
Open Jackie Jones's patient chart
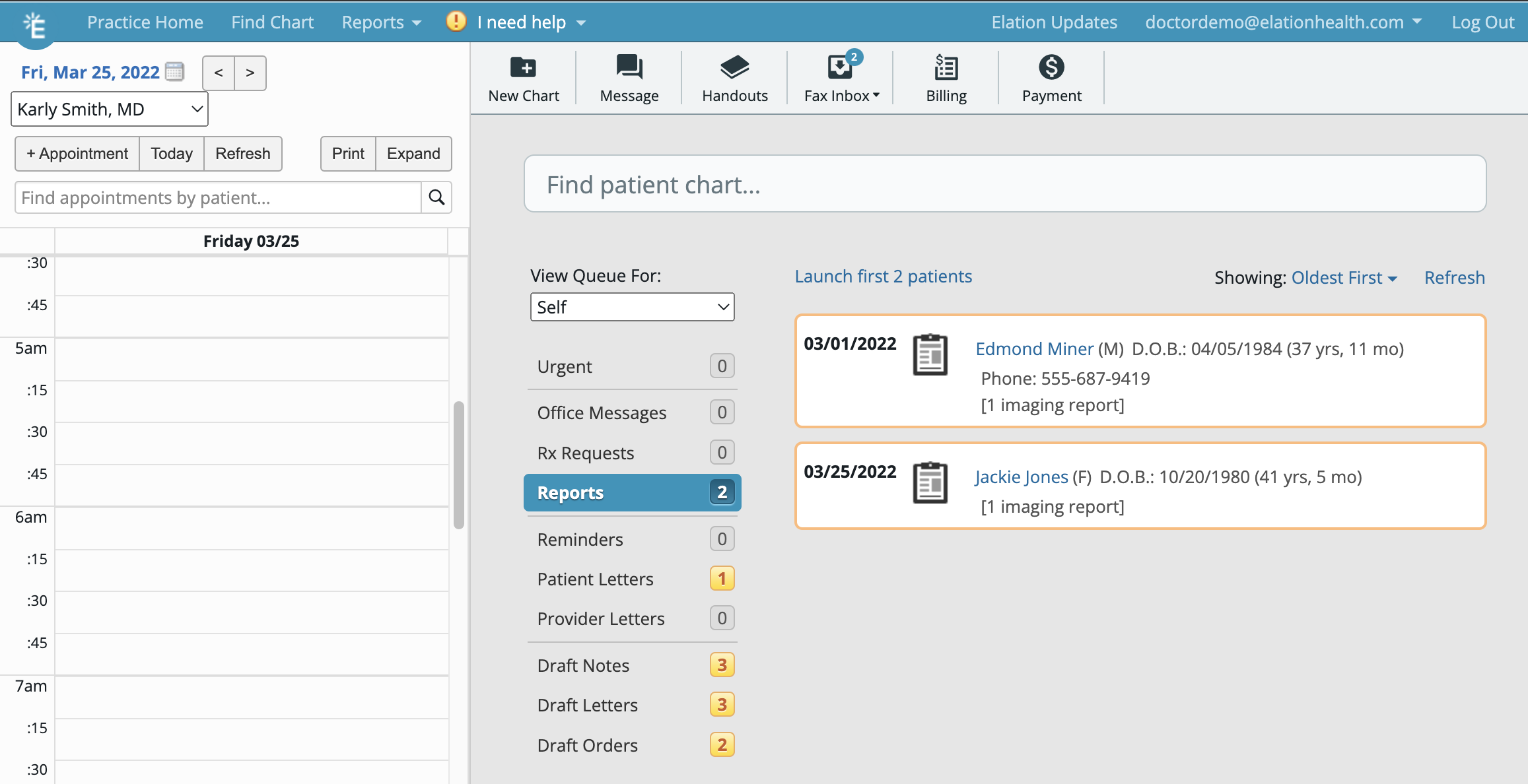(x=1020, y=476)
